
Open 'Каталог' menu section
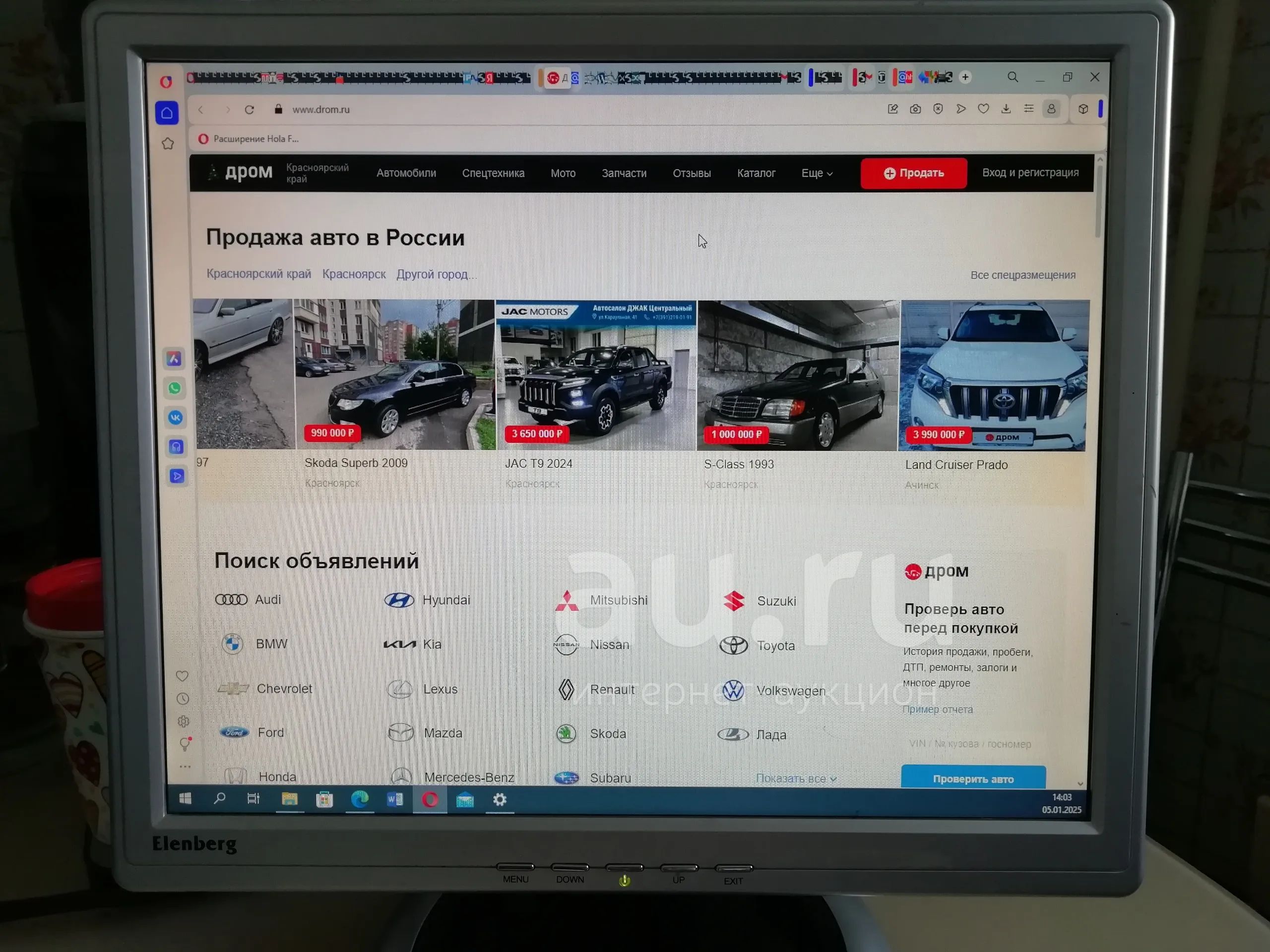pos(756,174)
